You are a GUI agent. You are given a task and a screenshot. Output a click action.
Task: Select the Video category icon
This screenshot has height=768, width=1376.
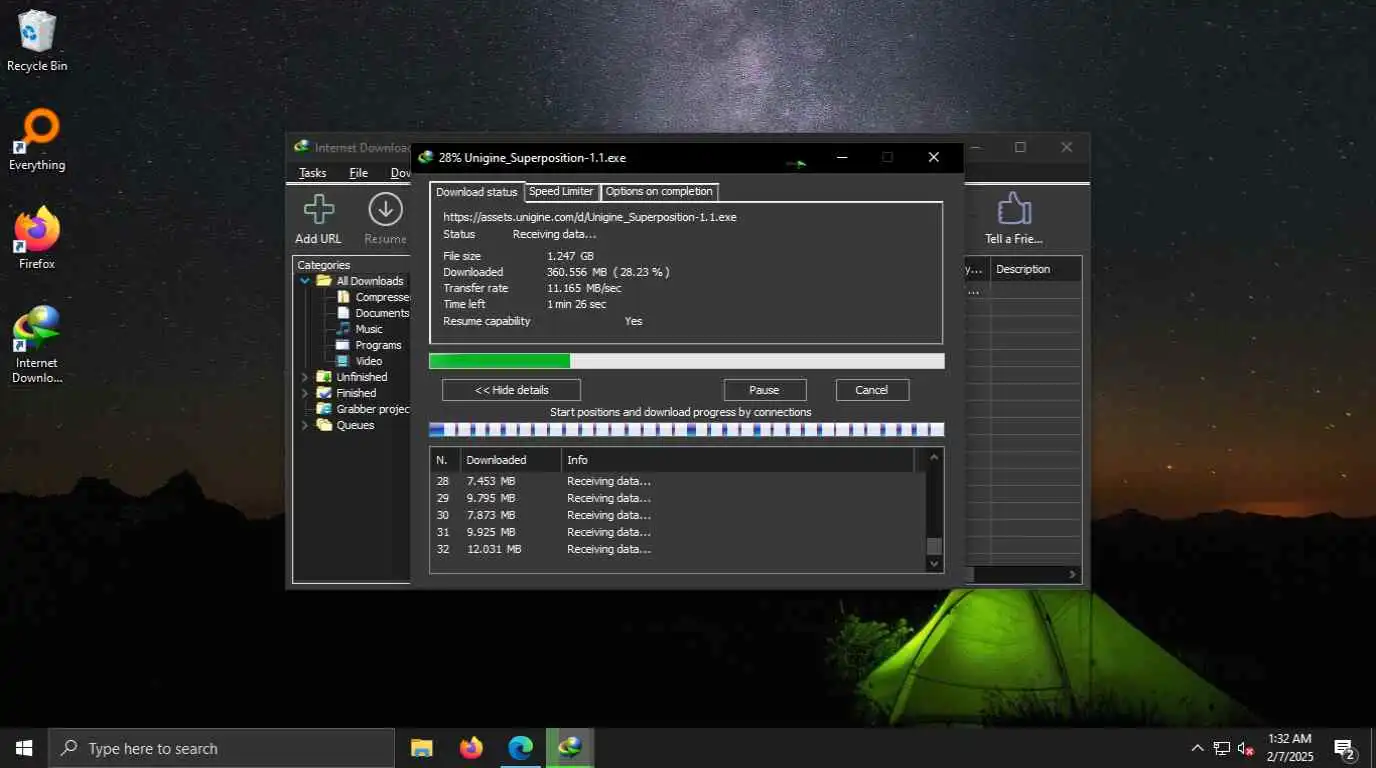coord(343,361)
